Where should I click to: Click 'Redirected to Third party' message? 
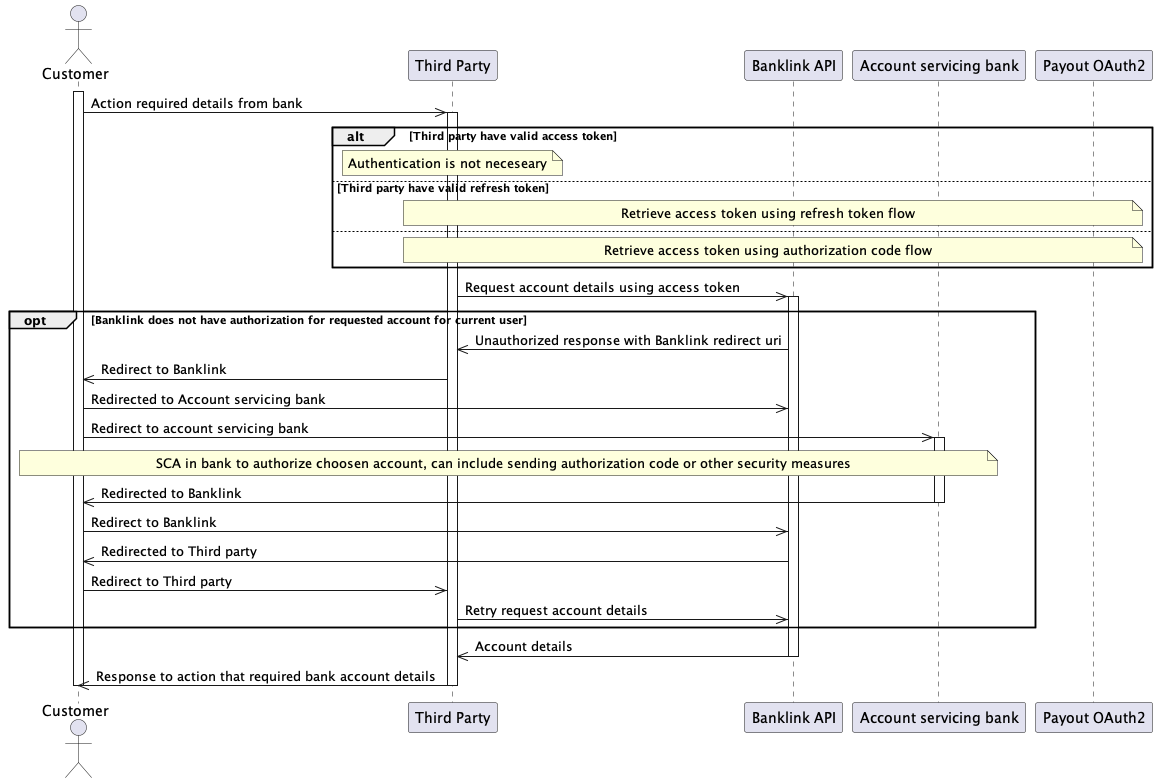tap(179, 552)
